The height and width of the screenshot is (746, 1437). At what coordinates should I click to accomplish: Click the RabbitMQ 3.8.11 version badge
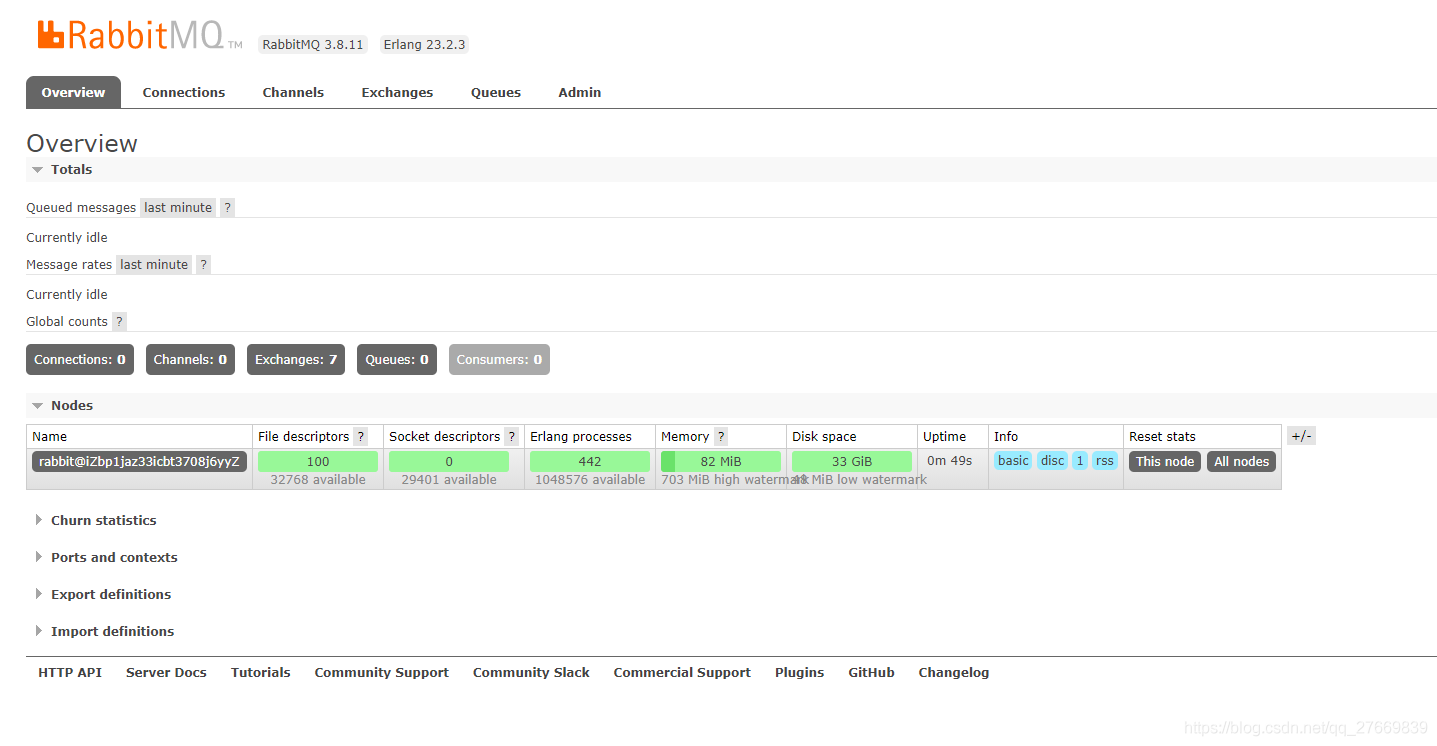click(313, 45)
